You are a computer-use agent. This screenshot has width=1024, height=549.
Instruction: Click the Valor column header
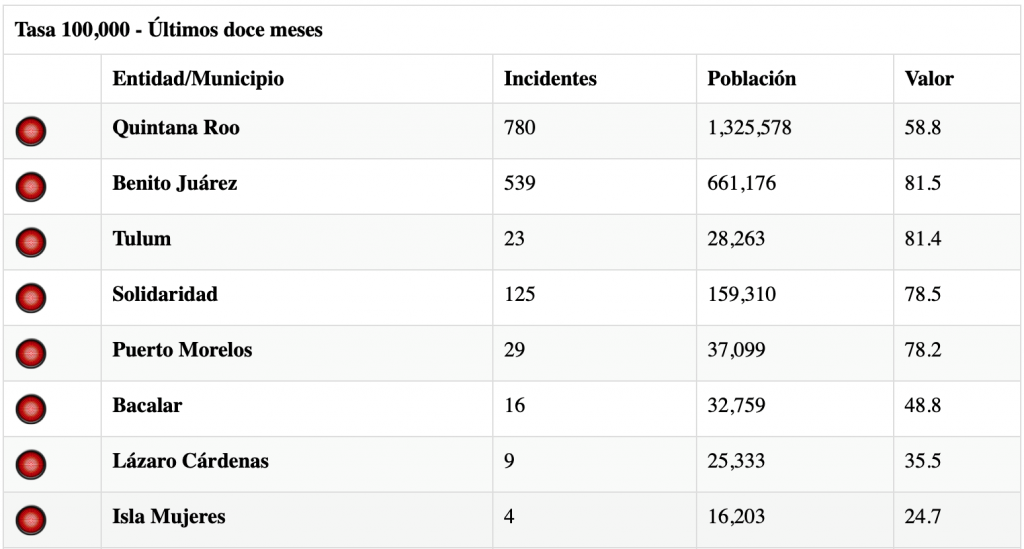click(x=929, y=79)
